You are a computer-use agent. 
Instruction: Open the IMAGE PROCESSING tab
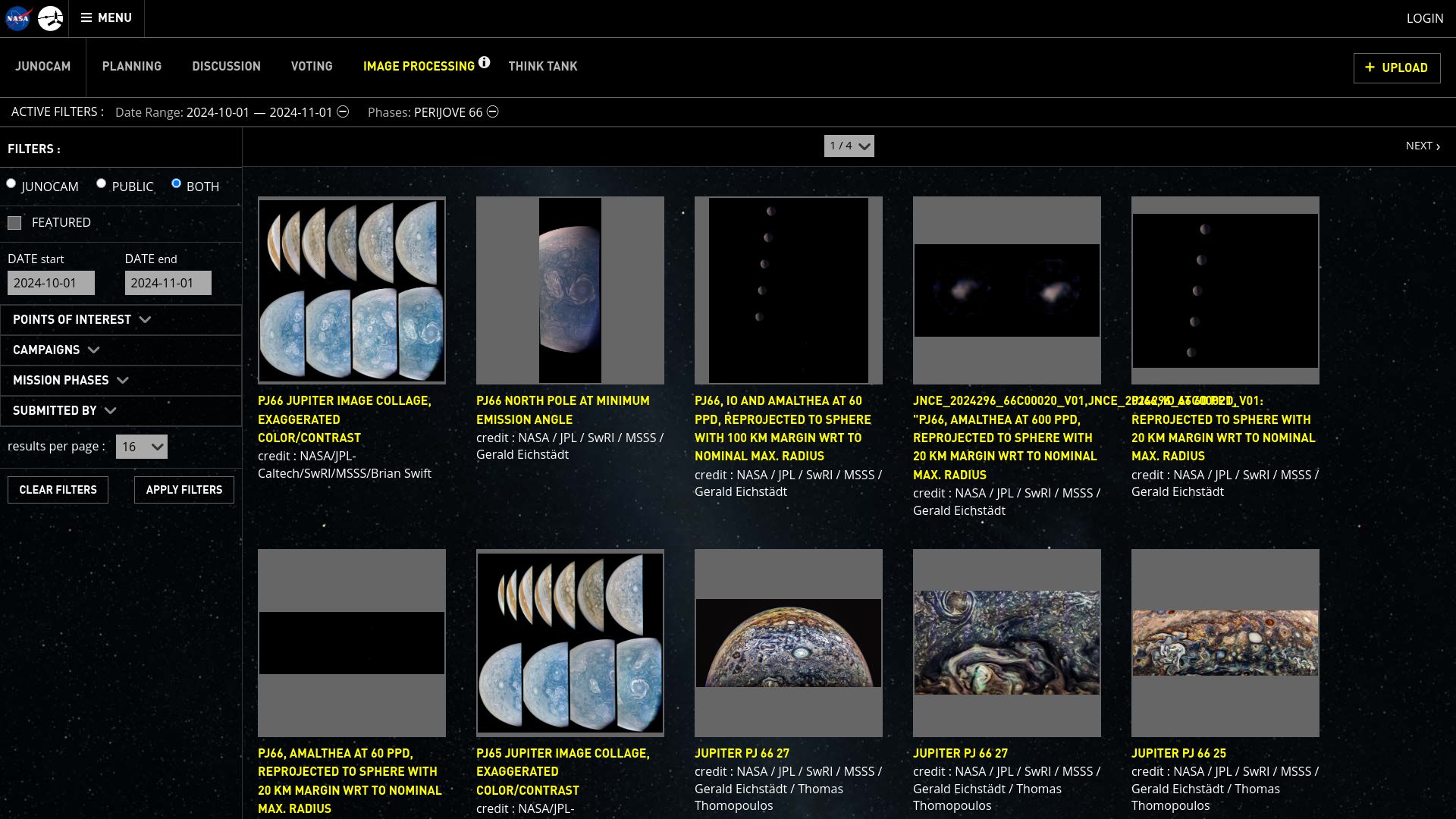point(419,66)
